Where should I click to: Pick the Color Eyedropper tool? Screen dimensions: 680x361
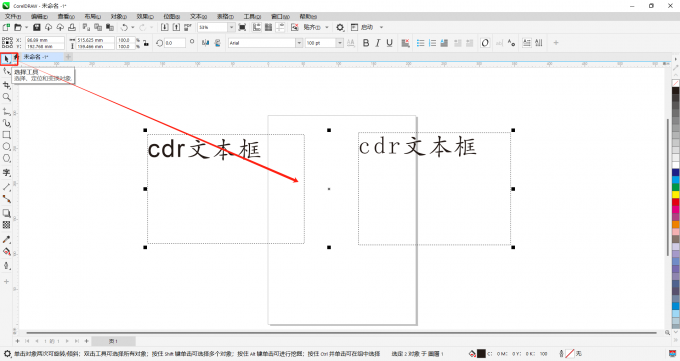pyautogui.click(x=7, y=240)
